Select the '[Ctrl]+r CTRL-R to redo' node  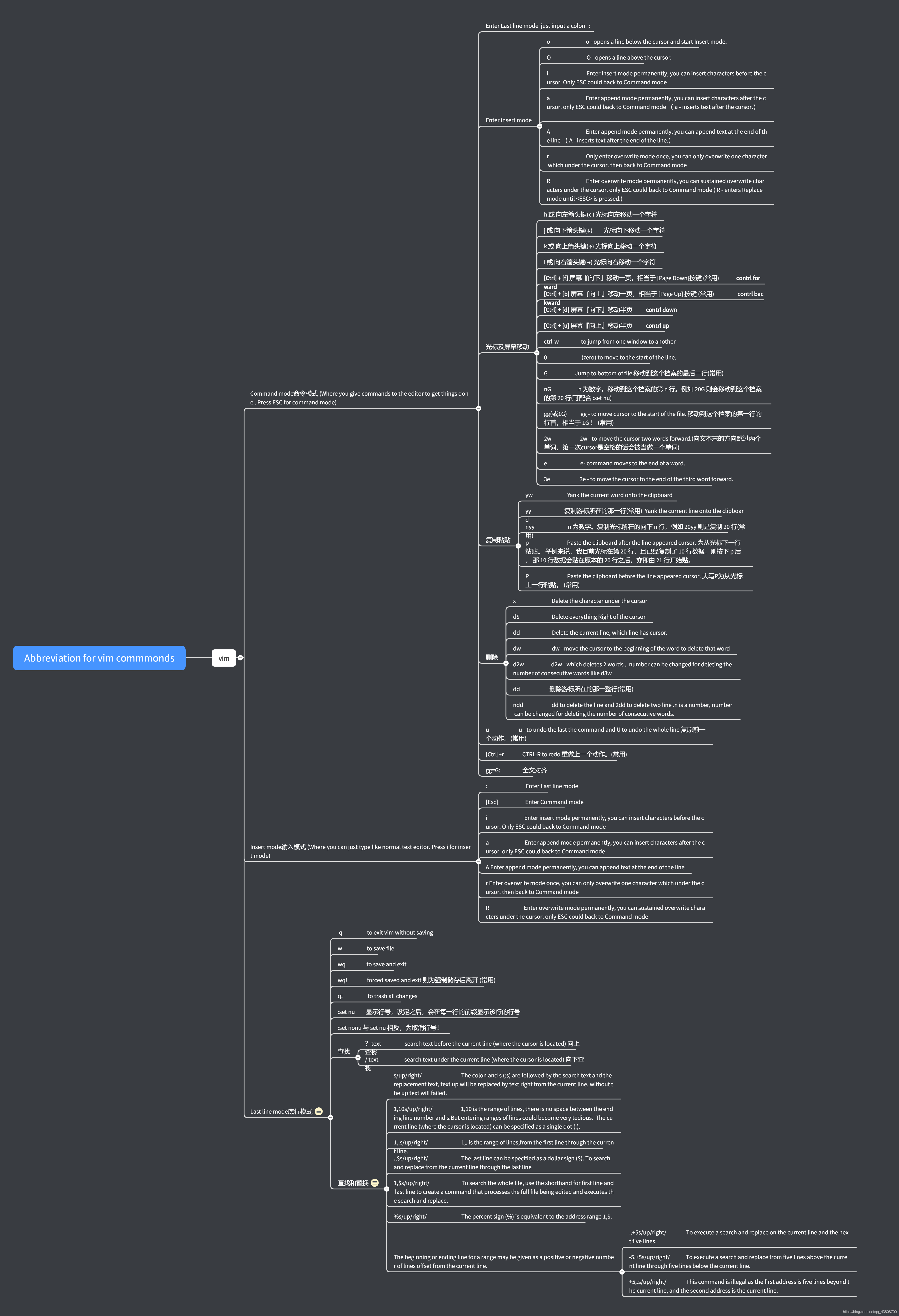[x=556, y=754]
